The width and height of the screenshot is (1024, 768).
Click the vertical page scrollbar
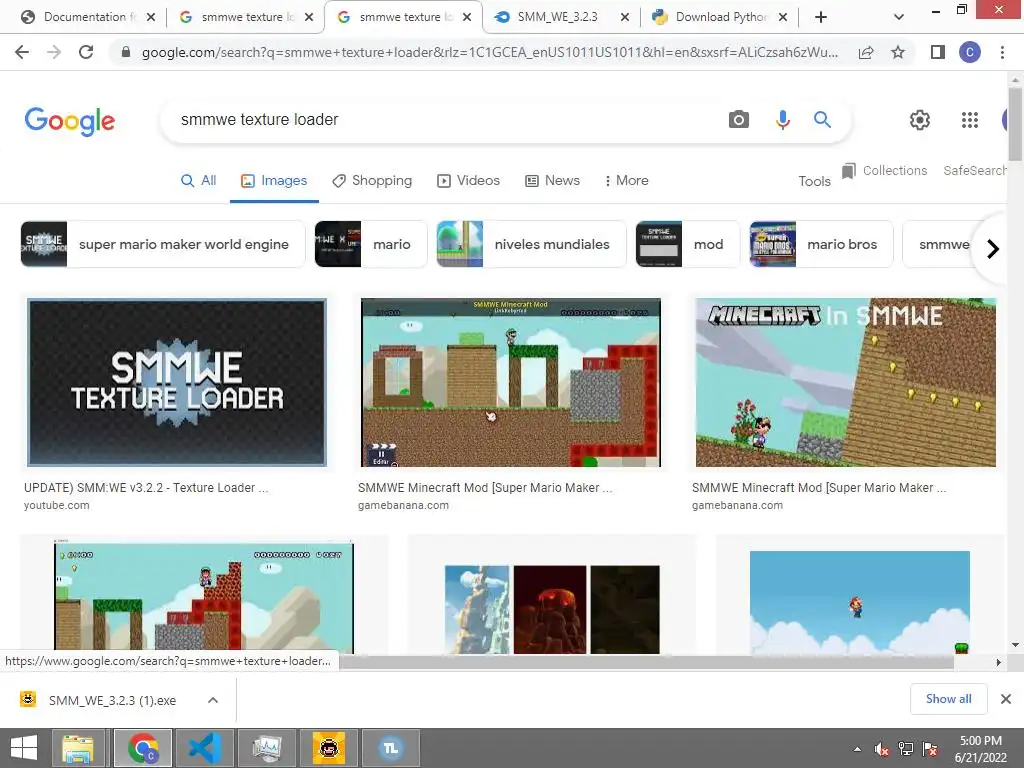(x=1015, y=124)
